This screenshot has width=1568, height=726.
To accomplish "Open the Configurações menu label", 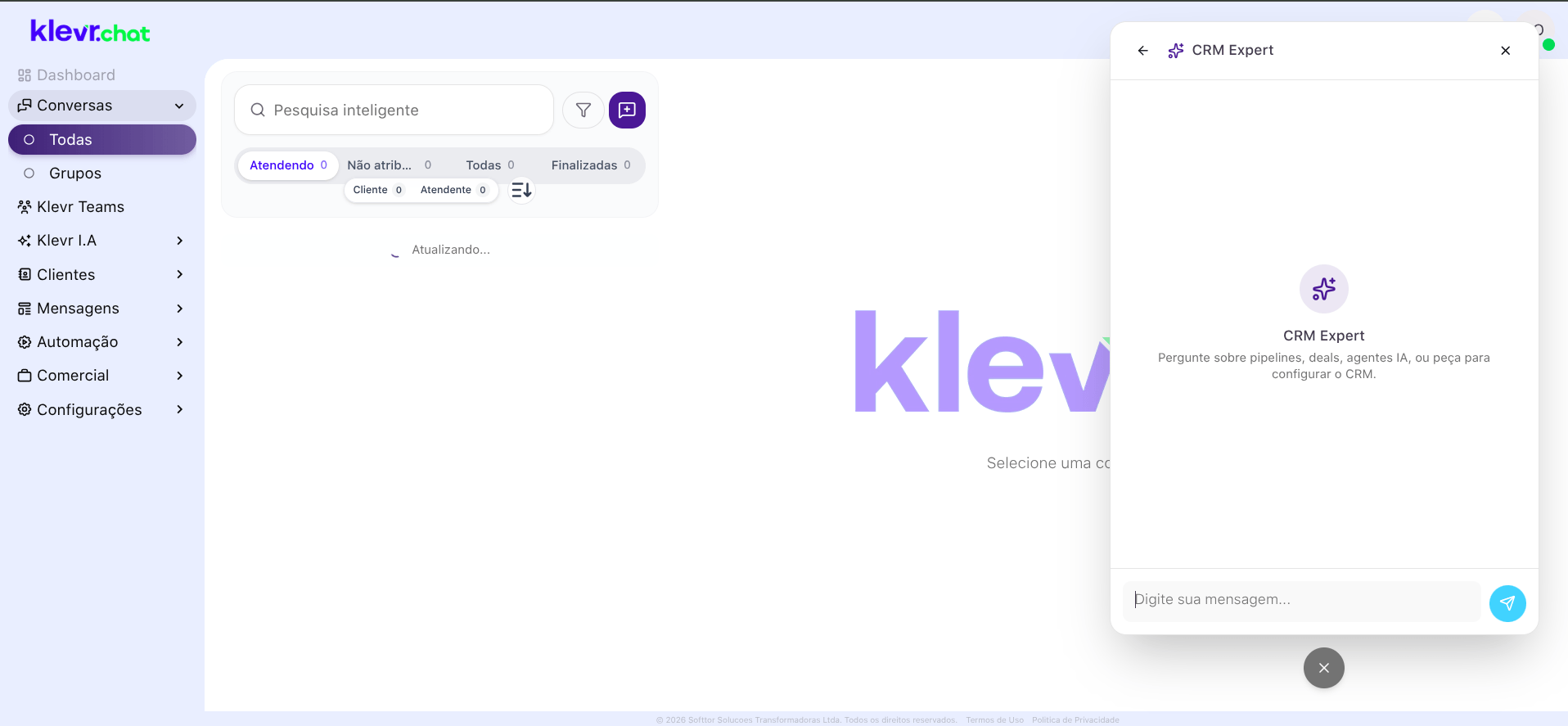I will pos(89,410).
